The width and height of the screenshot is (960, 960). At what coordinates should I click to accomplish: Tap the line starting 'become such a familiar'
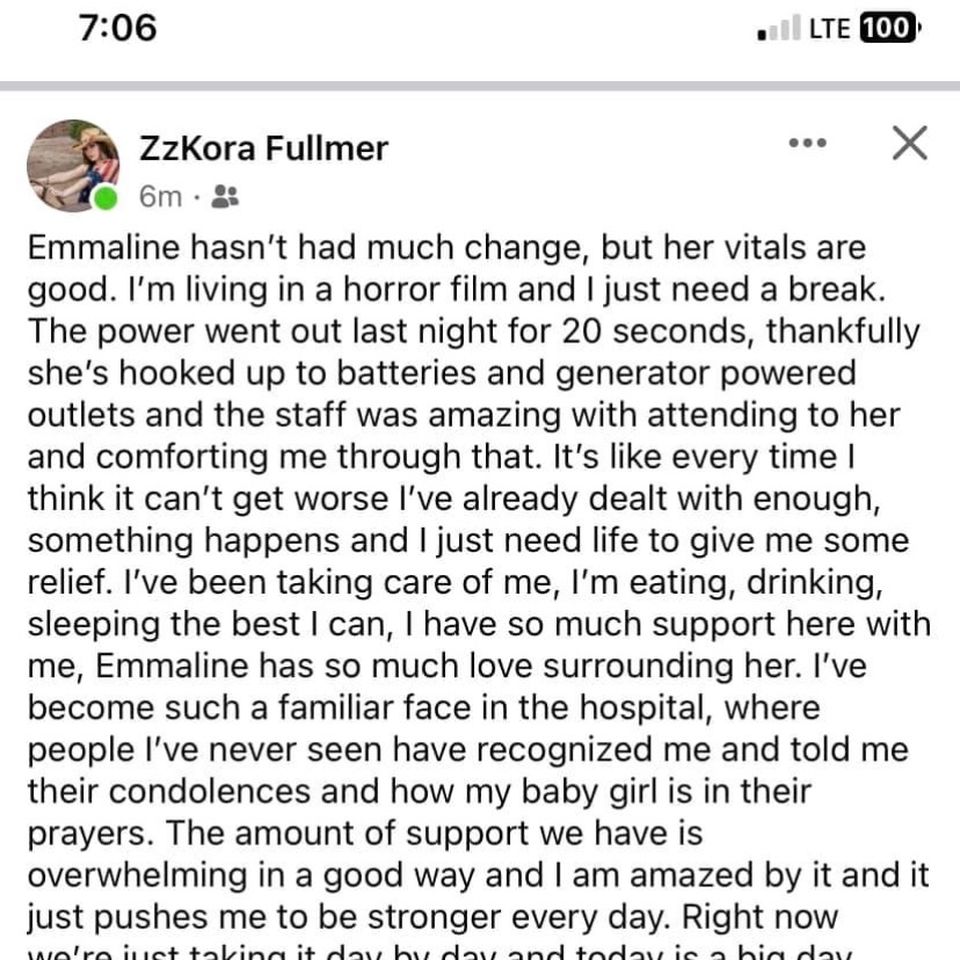point(424,708)
